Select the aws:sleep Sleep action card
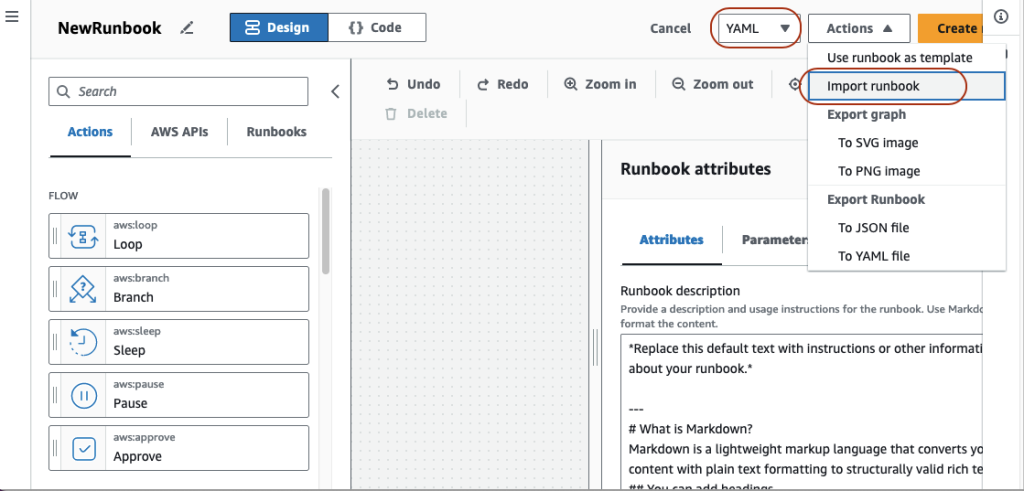The image size is (1024, 491). pyautogui.click(x=178, y=341)
